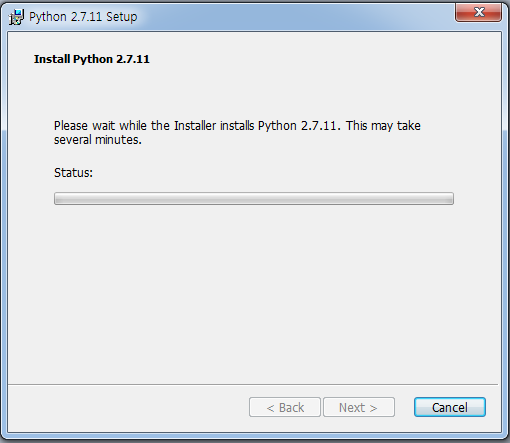The height and width of the screenshot is (443, 510).
Task: Cancel the Python installation
Action: point(450,407)
